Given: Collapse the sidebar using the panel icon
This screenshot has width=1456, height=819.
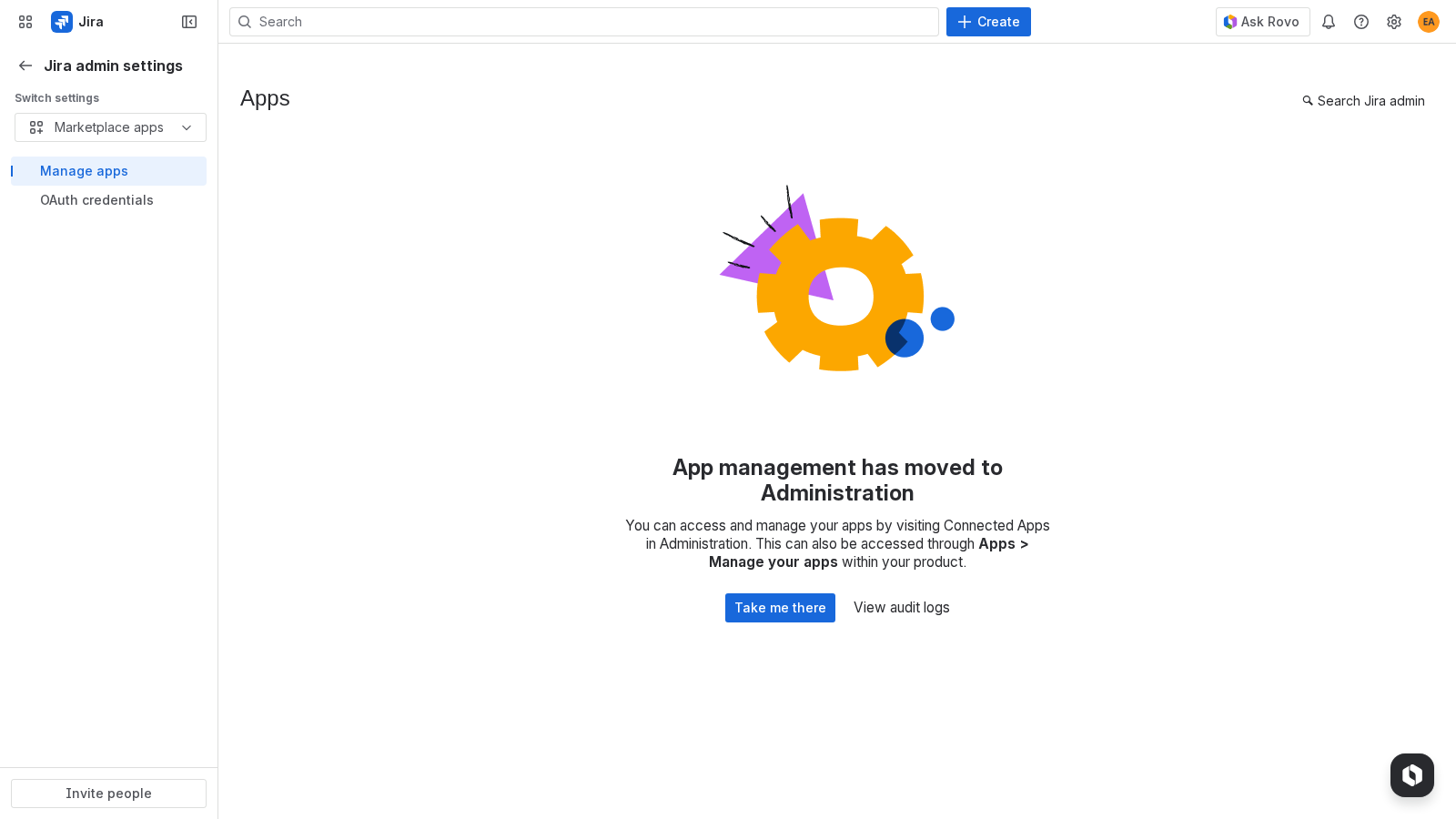Looking at the screenshot, I should coord(188,22).
